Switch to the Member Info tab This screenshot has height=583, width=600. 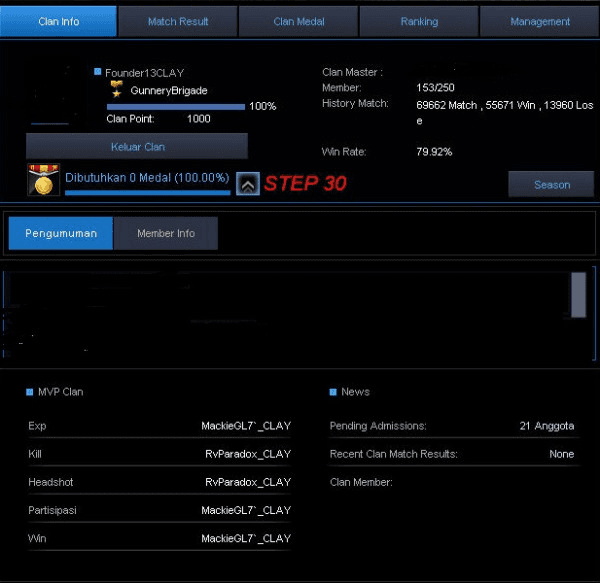(x=165, y=233)
